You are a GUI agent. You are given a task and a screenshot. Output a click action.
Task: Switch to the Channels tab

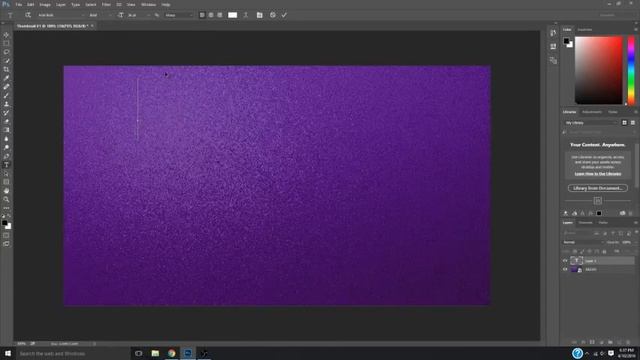click(585, 223)
